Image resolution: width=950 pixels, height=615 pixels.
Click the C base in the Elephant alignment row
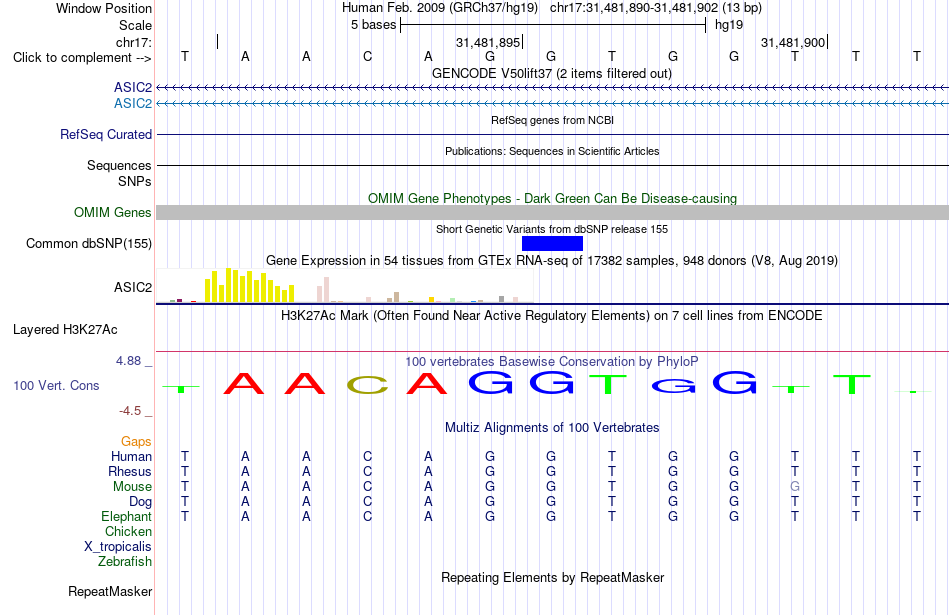pos(367,516)
